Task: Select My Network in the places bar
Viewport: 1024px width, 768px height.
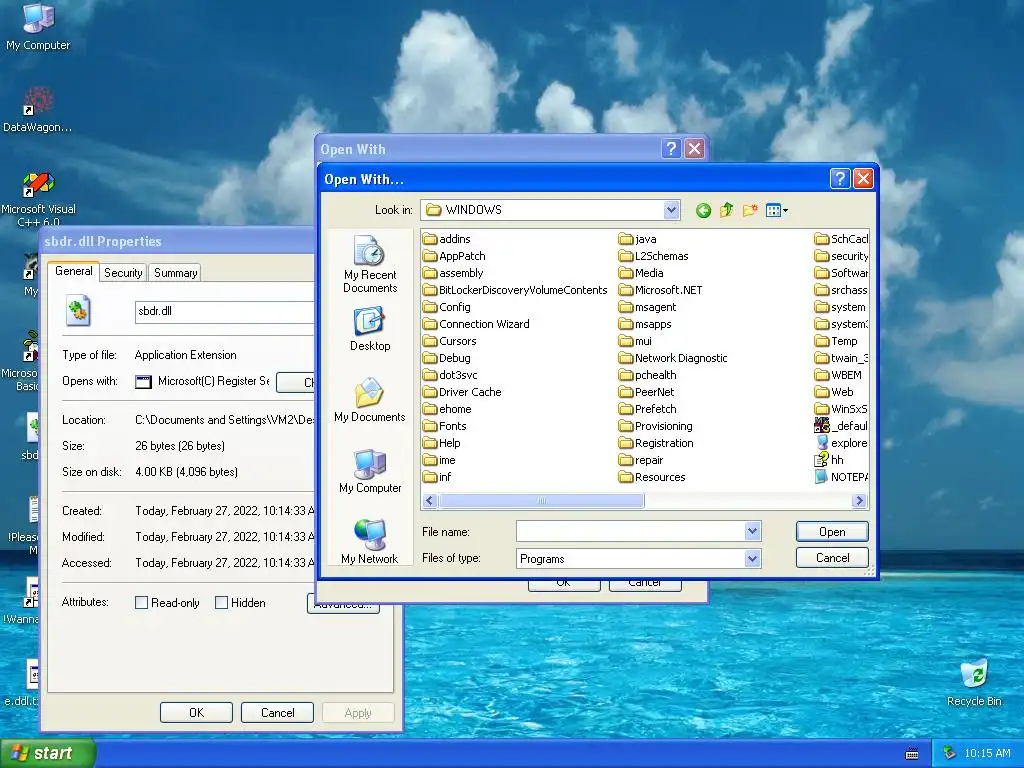Action: tap(370, 542)
